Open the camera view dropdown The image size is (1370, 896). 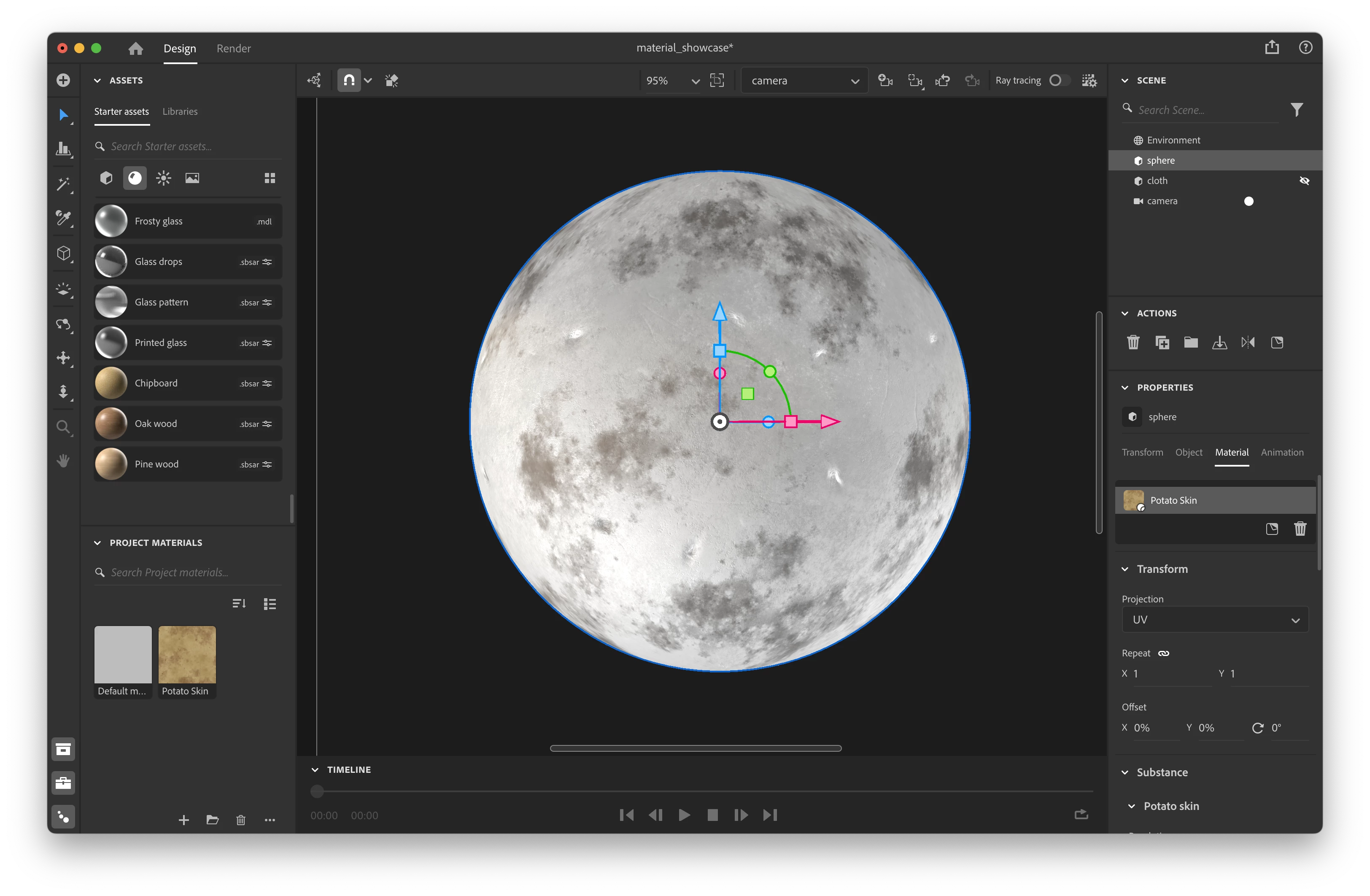pos(804,81)
